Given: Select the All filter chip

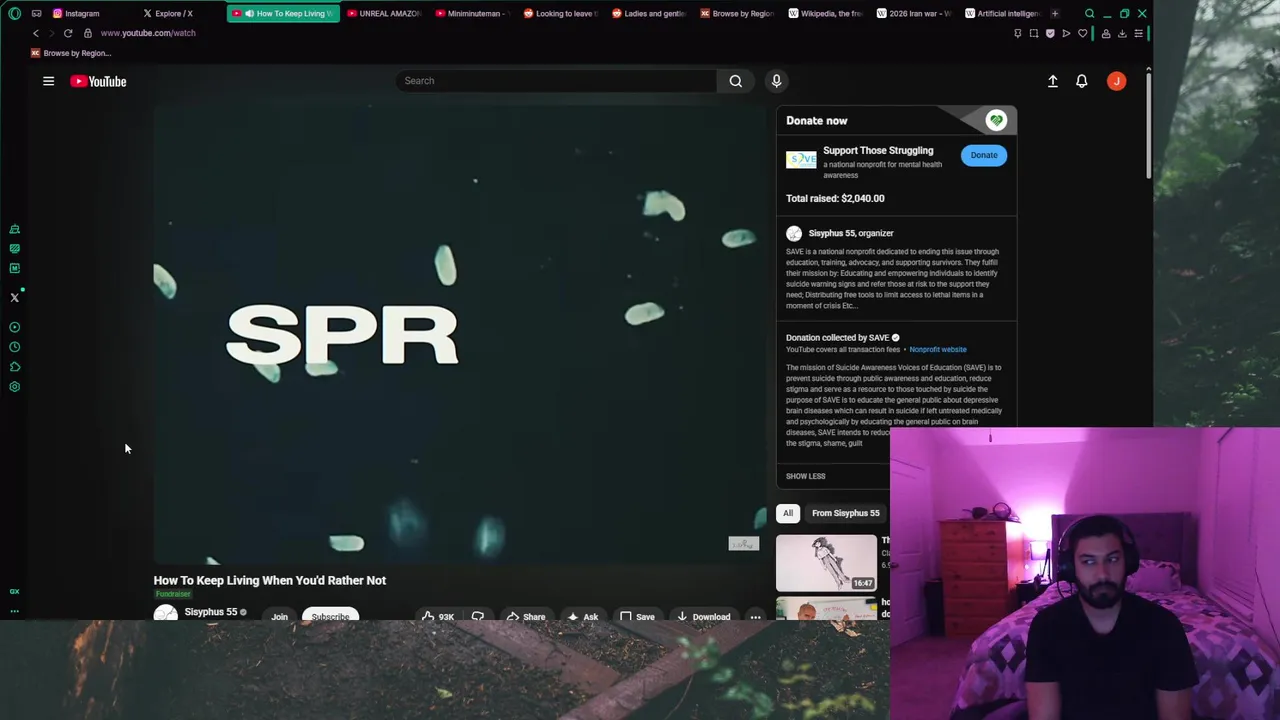Looking at the screenshot, I should (x=788, y=513).
